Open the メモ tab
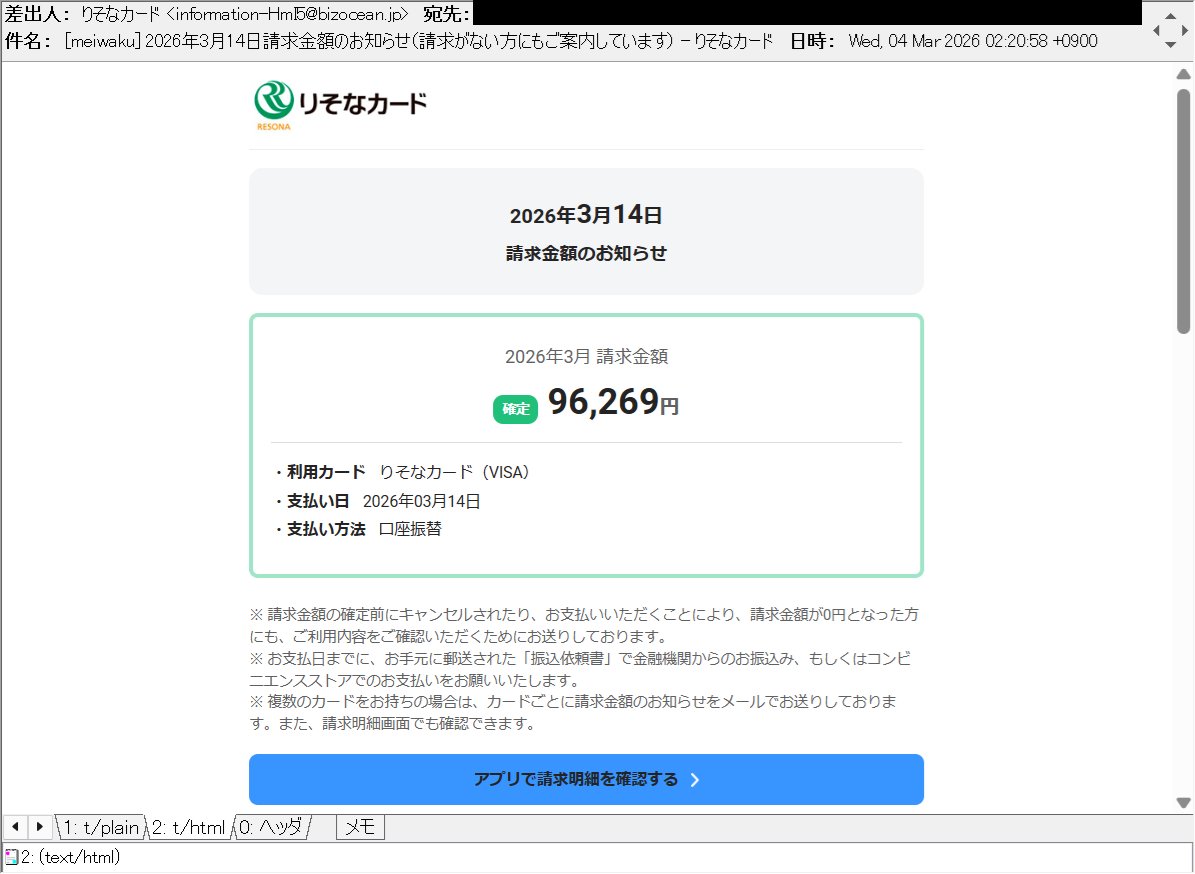Screen dimensions: 1195x874 pos(358,827)
